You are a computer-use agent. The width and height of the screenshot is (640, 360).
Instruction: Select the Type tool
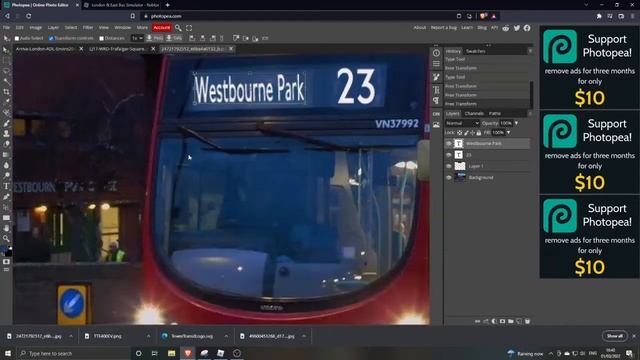click(6, 186)
